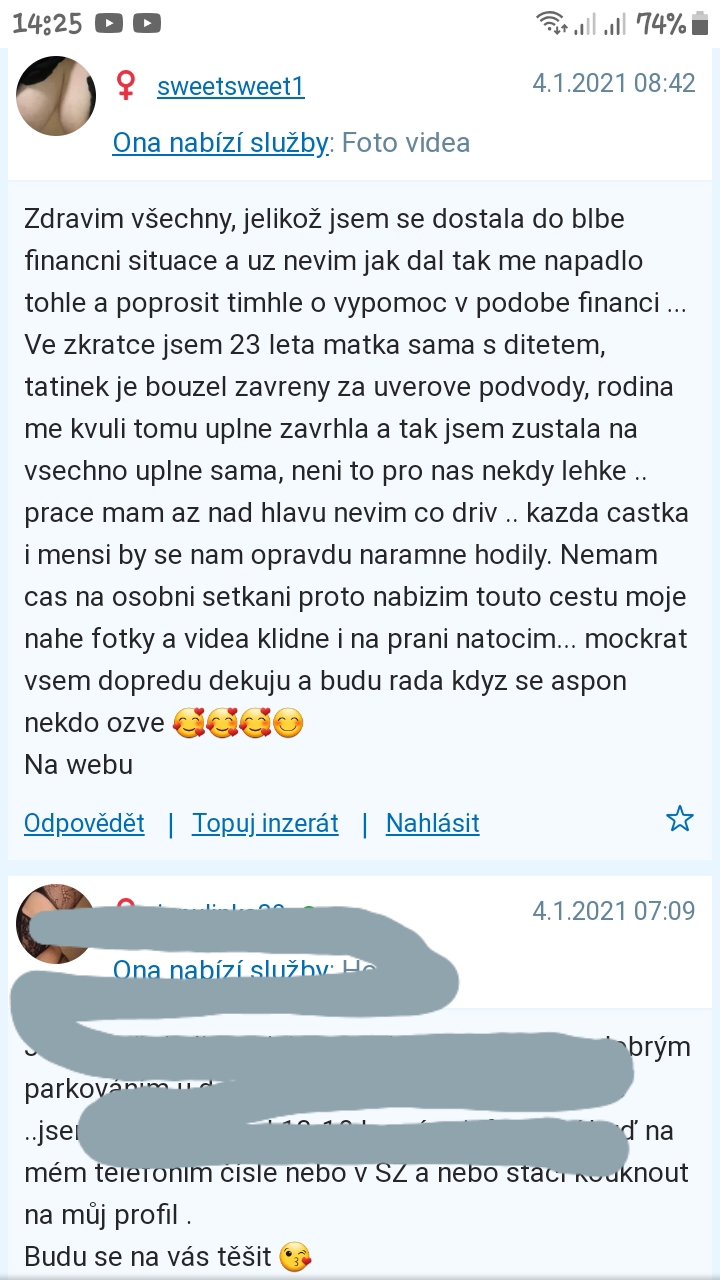Tap the "Foto videa" service label
This screenshot has height=1280, width=720.
[406, 143]
